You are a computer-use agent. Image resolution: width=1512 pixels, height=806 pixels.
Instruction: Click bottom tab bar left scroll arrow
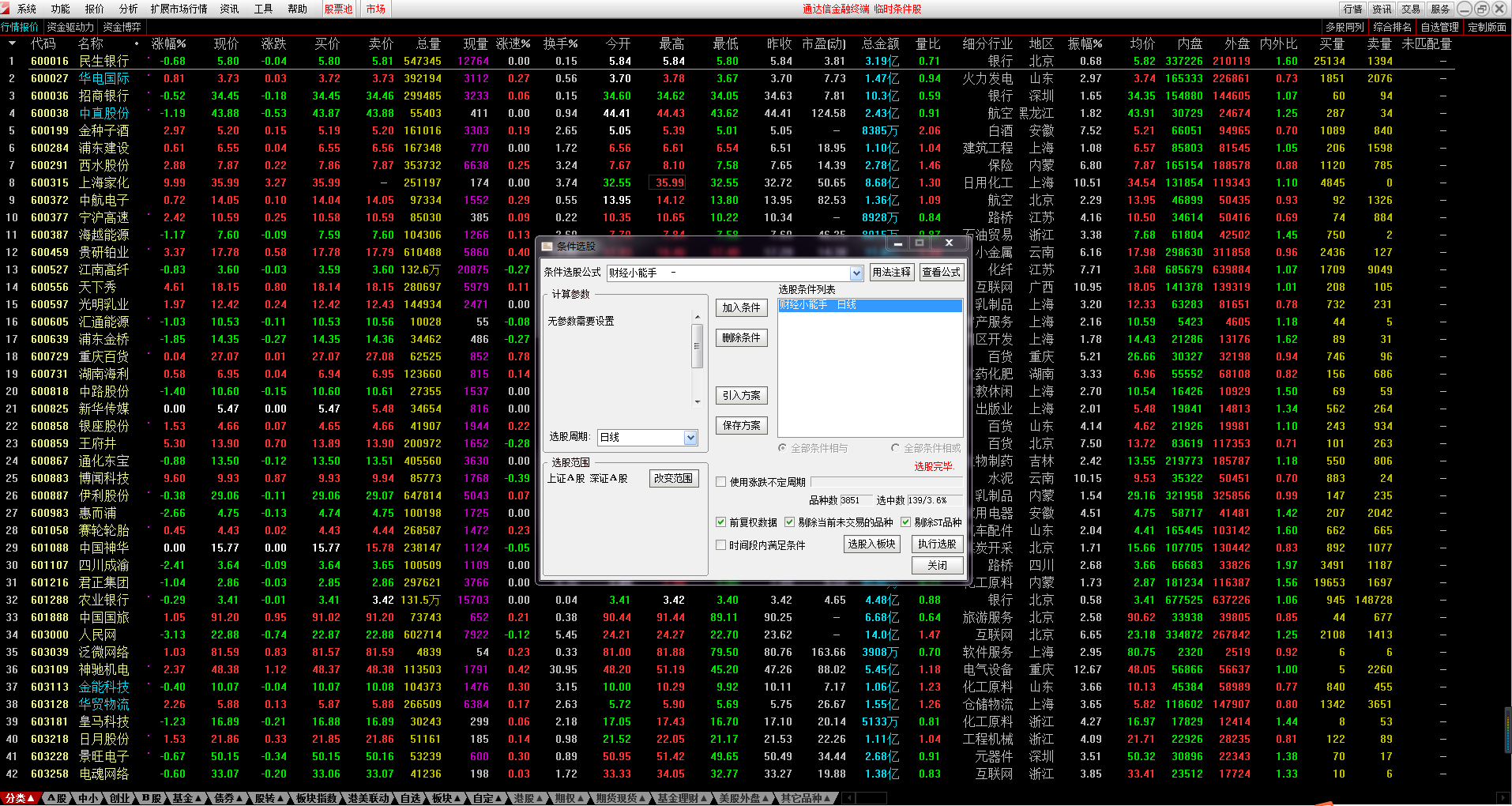(847, 798)
